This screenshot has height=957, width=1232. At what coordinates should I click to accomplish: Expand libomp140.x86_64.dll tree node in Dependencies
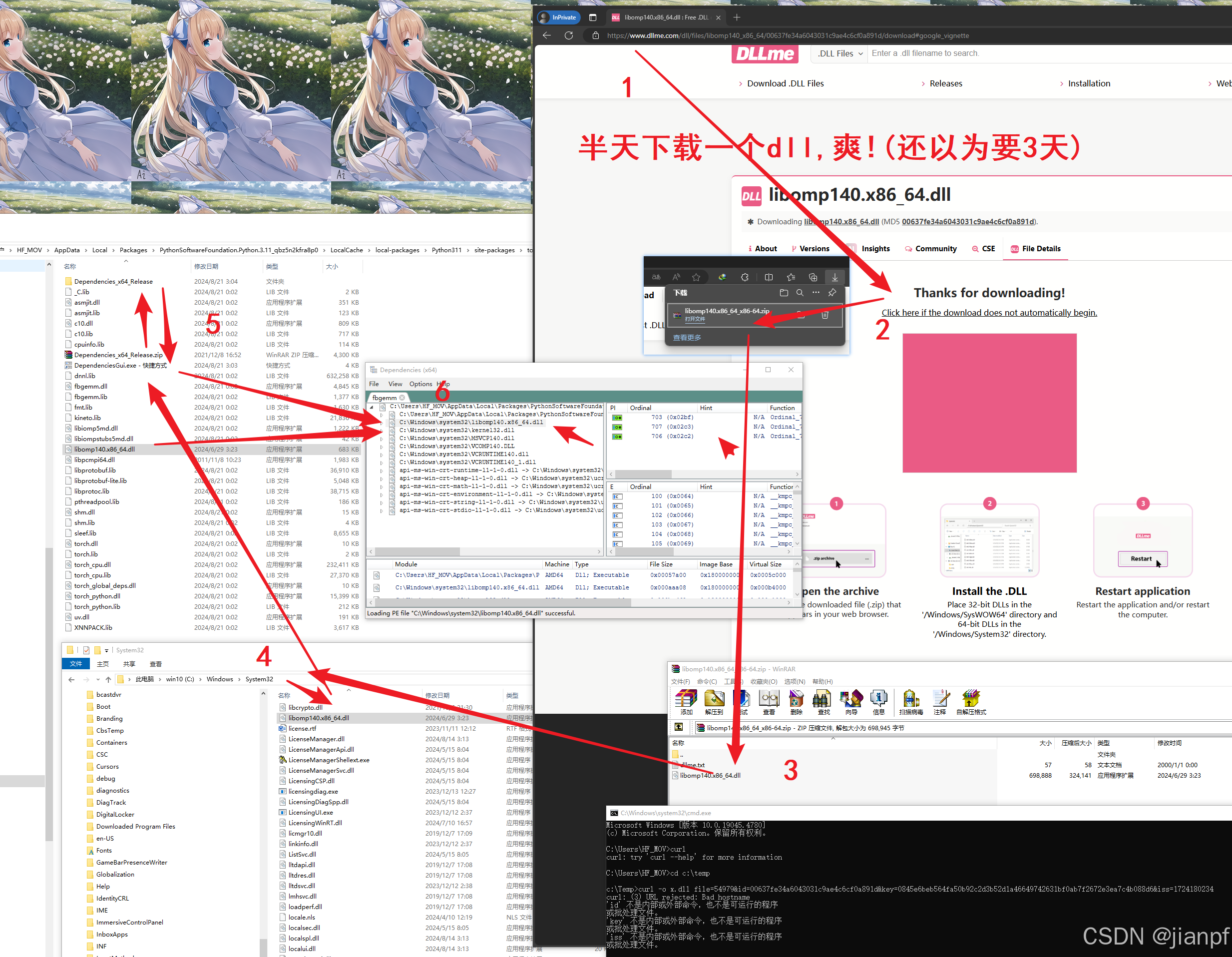click(x=382, y=422)
